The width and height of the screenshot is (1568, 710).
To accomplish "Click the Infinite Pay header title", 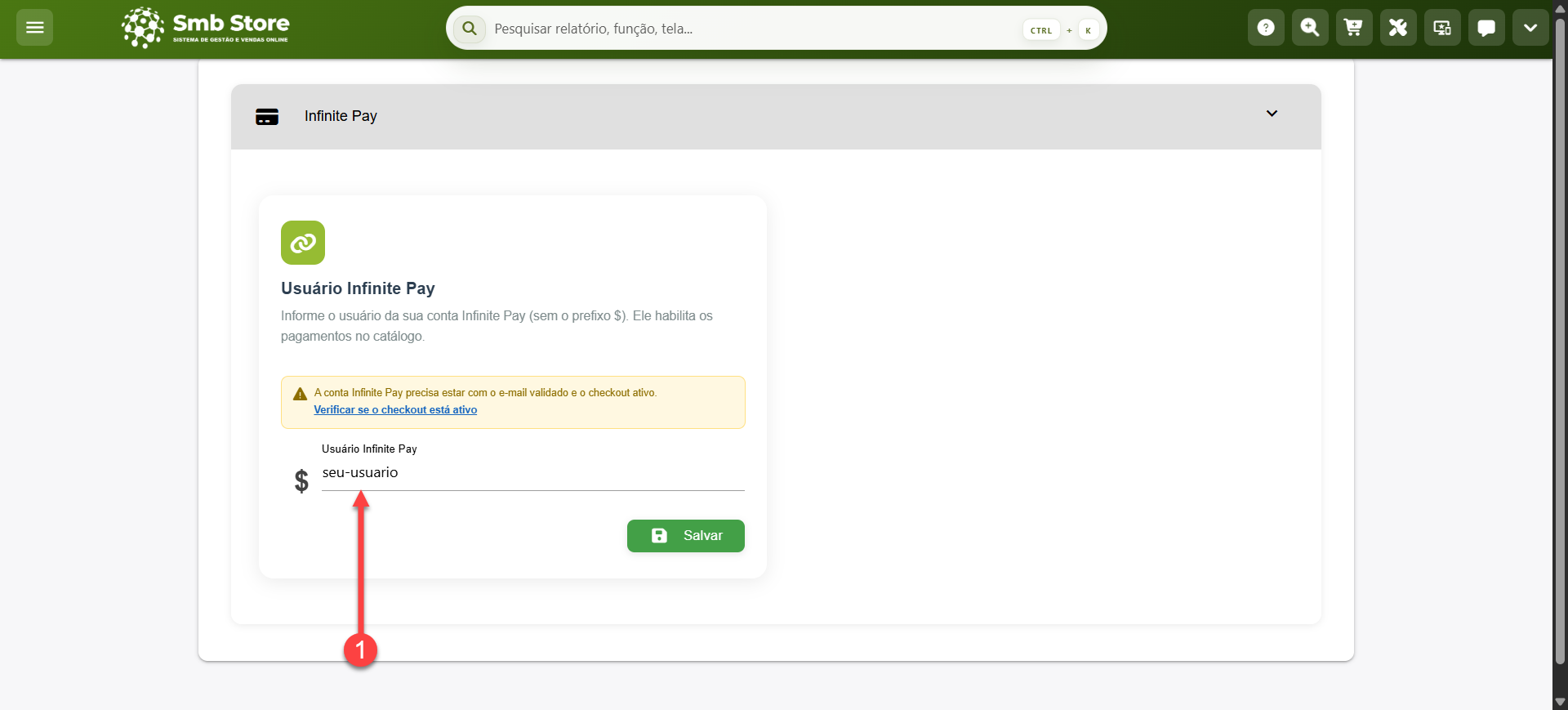I will pyautogui.click(x=341, y=116).
